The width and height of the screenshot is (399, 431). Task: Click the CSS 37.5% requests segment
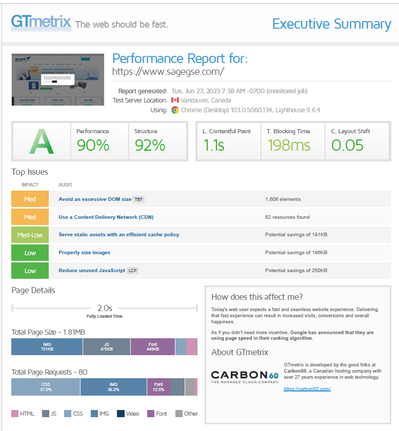[x=46, y=387]
